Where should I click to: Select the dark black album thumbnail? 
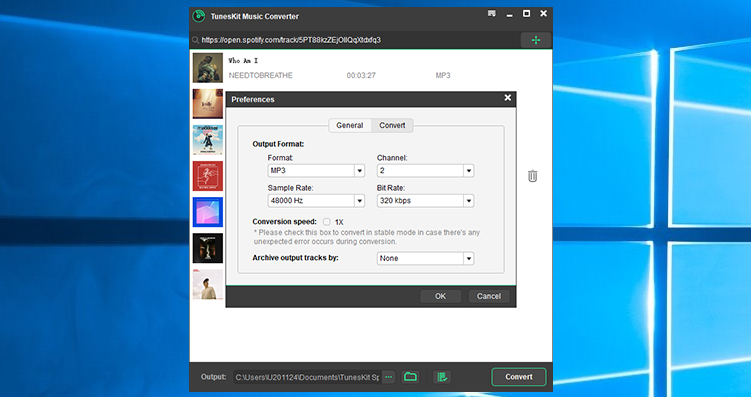208,248
